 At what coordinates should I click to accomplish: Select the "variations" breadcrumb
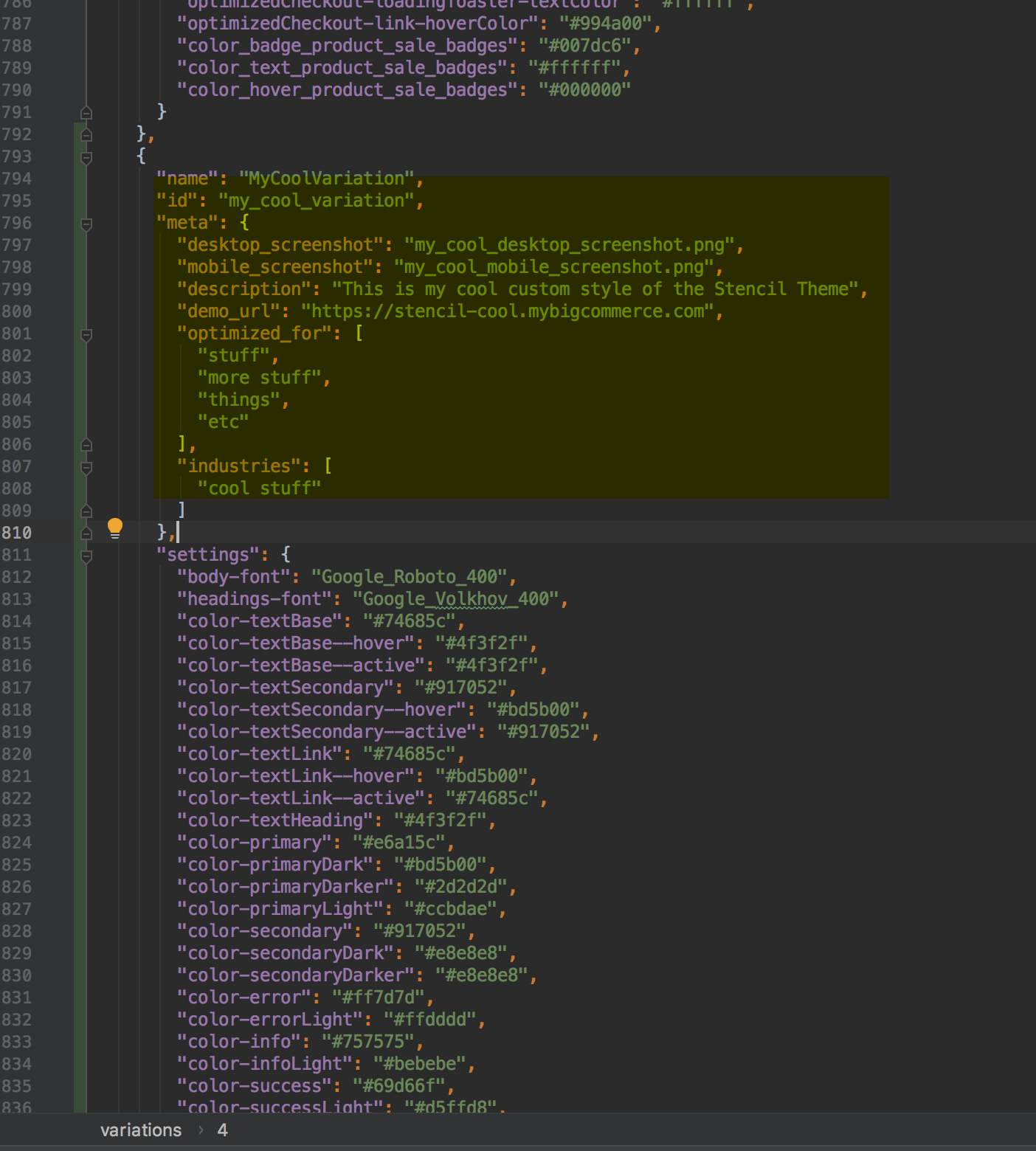coord(140,1130)
